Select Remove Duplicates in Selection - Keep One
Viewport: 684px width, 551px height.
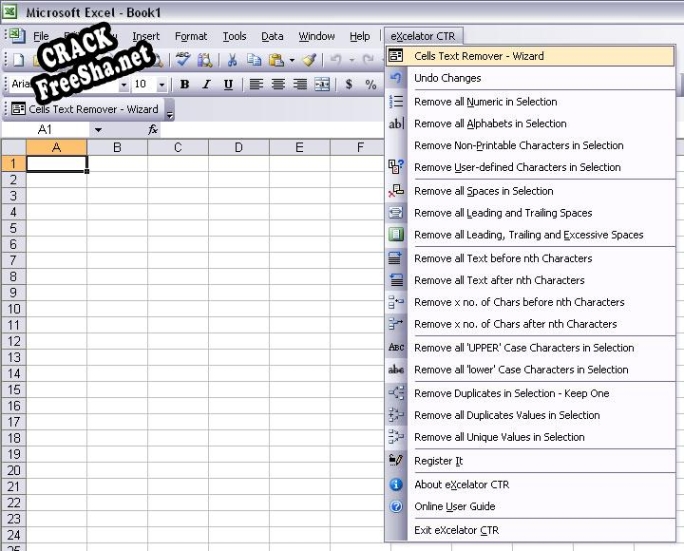tap(511, 393)
